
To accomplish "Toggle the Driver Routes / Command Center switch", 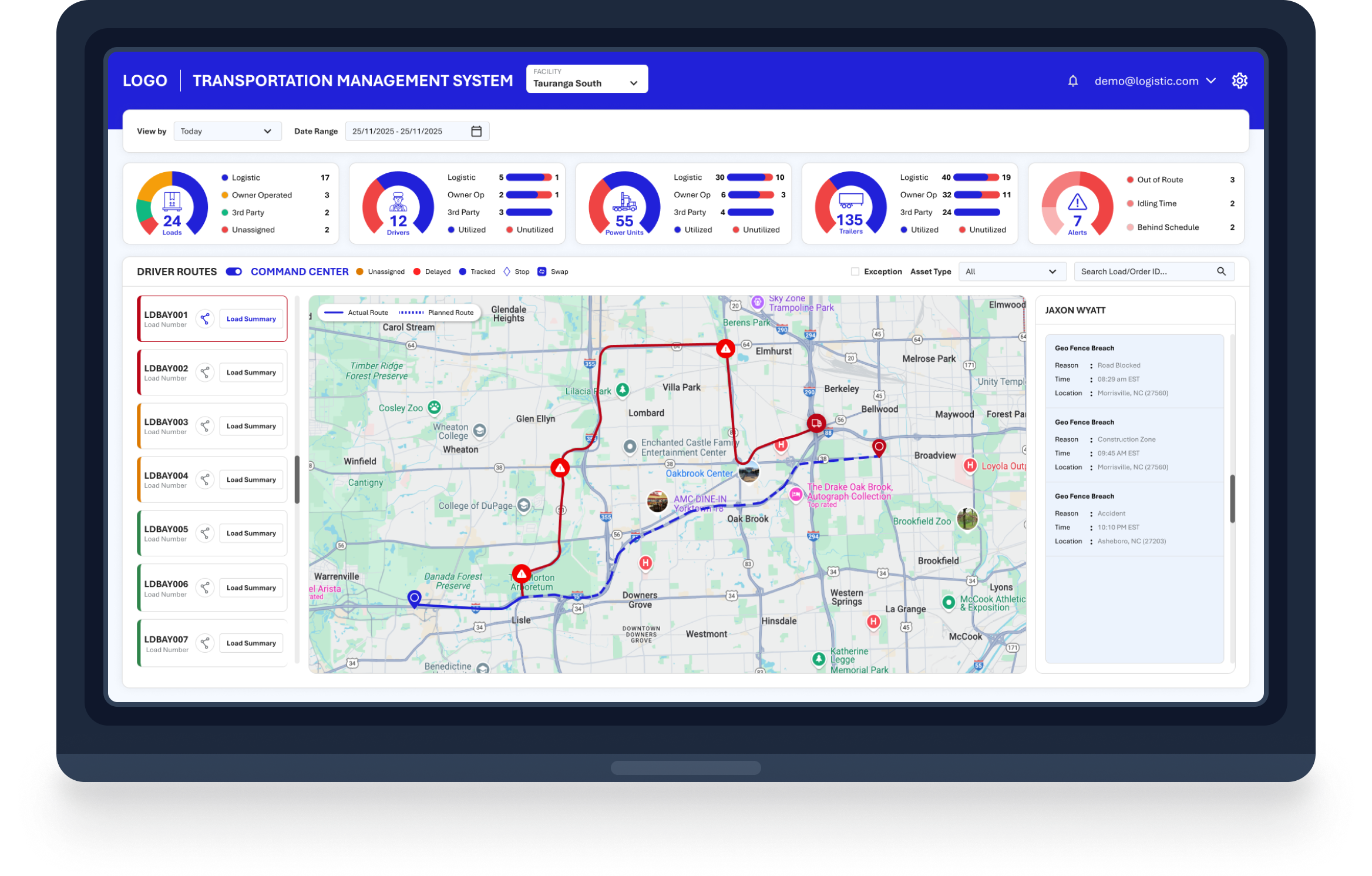I will (x=234, y=271).
